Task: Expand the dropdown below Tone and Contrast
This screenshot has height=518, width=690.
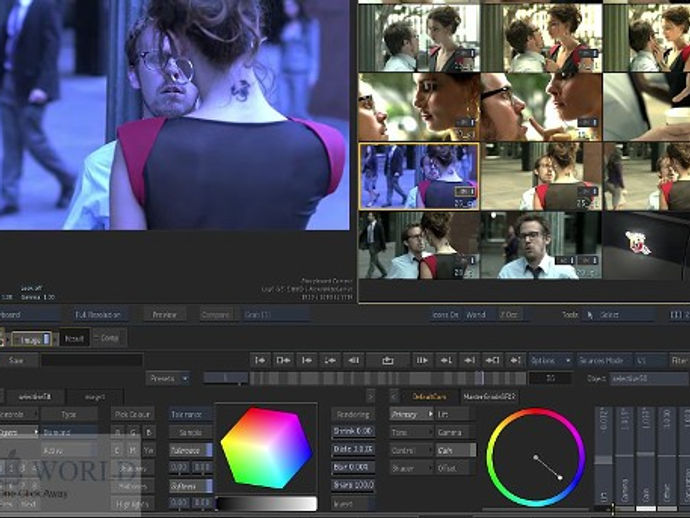Action: tap(411, 469)
